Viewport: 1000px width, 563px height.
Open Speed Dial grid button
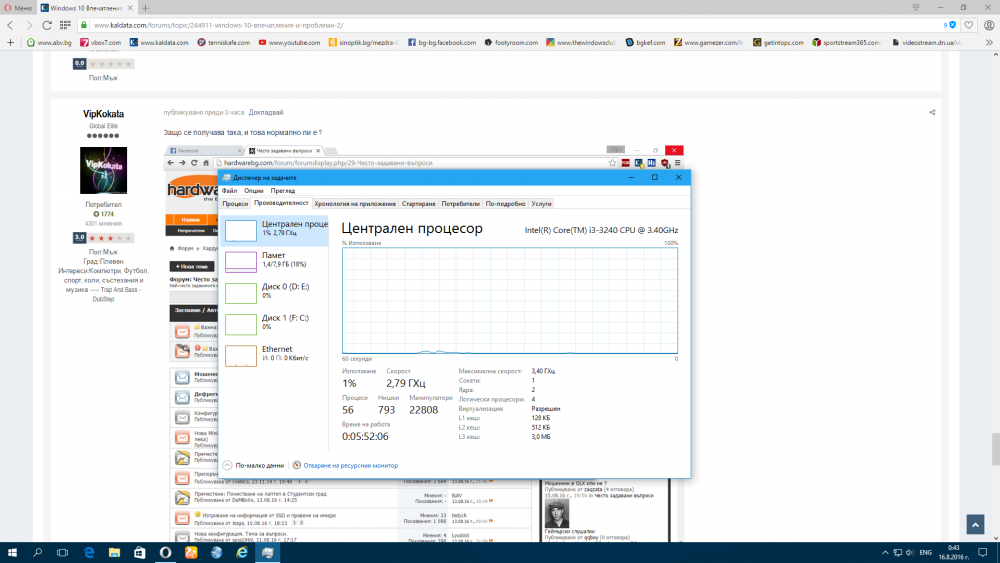click(x=65, y=25)
